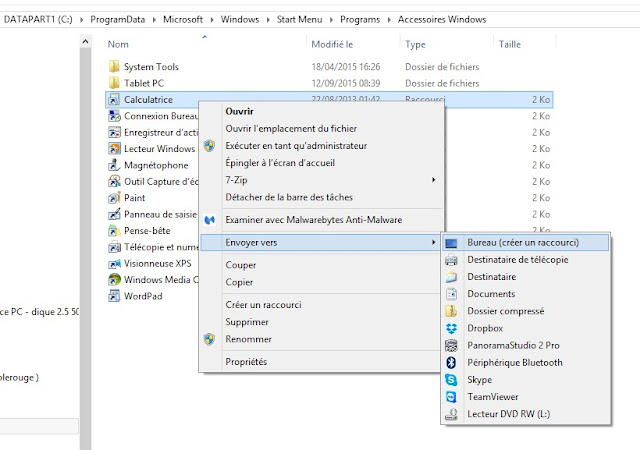Choose Épingler à l'écran d'accueil
Viewport: 640px width, 450px height.
(280, 163)
